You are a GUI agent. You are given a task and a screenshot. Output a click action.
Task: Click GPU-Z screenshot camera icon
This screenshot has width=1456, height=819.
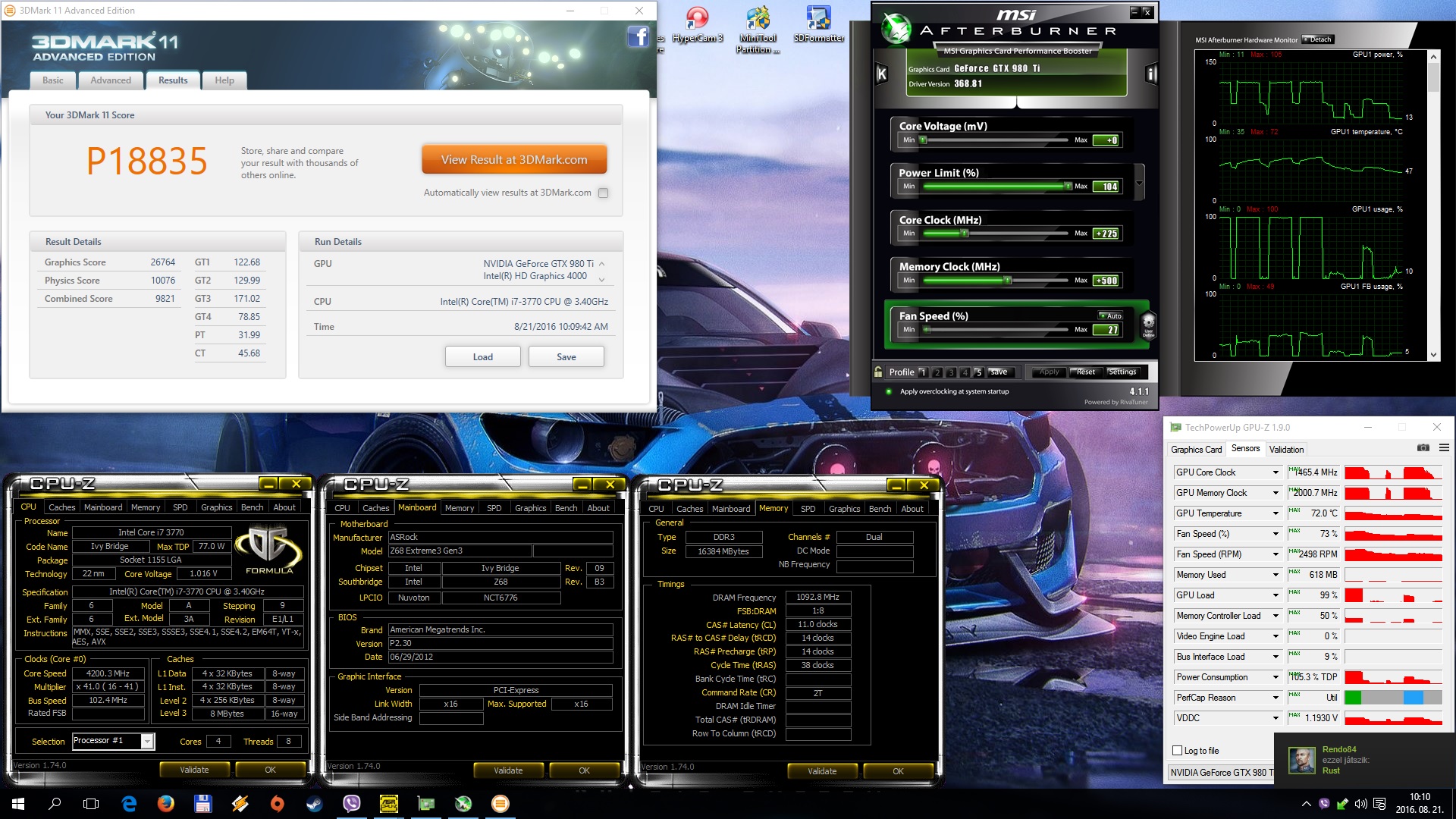[x=1423, y=448]
